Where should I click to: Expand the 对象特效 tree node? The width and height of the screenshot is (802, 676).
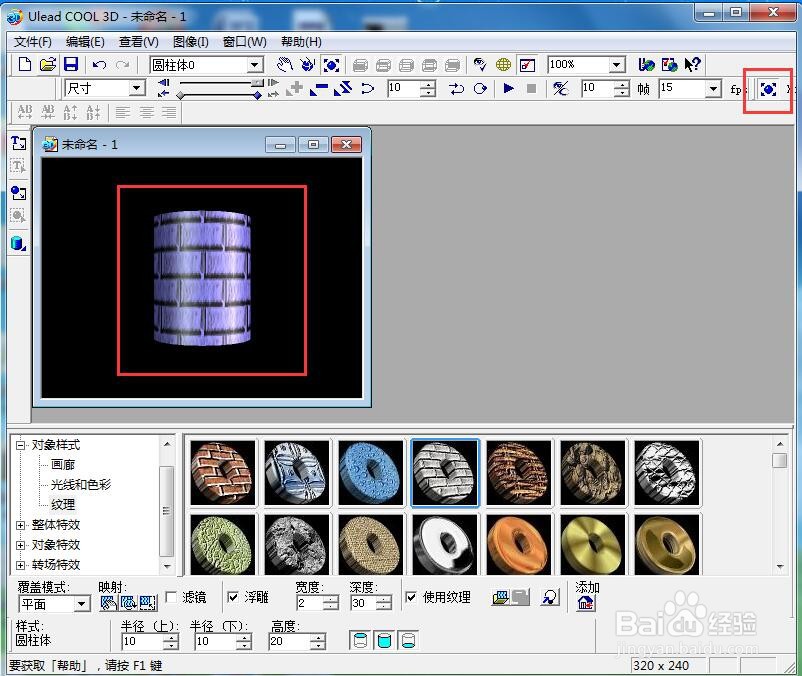pyautogui.click(x=20, y=545)
